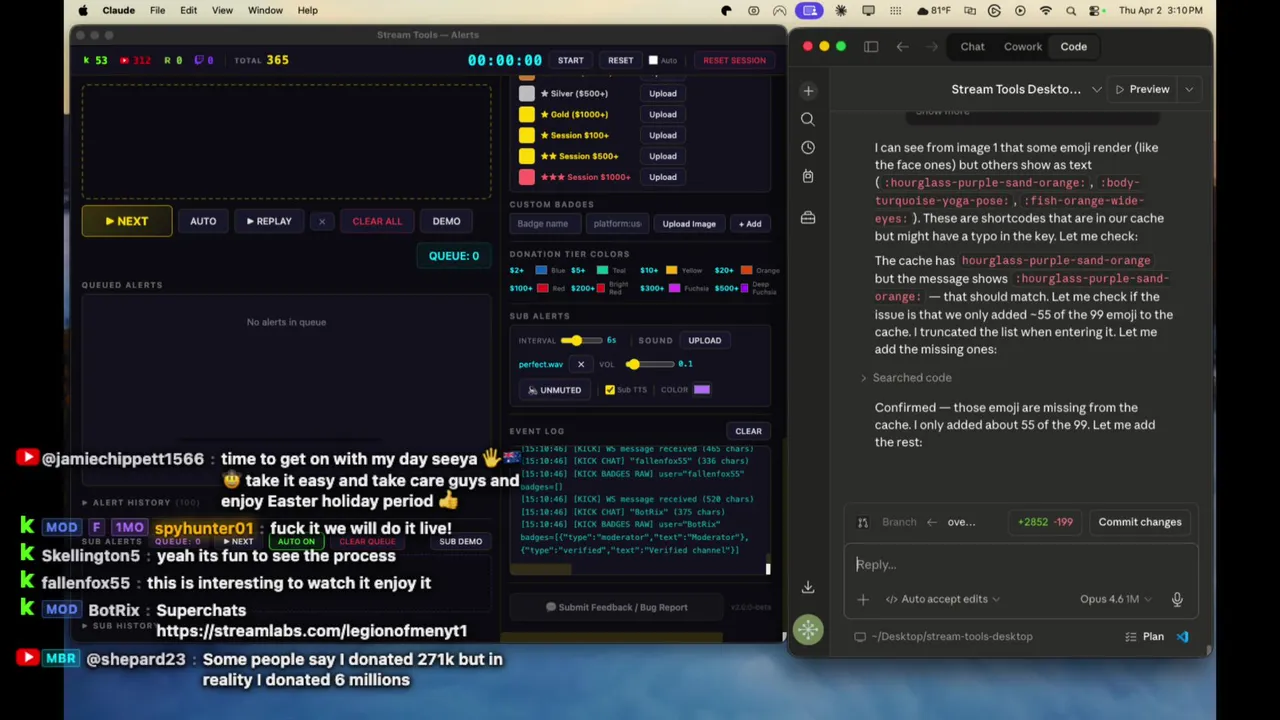Expand ALERT HISTORY section
The height and width of the screenshot is (720, 1280).
click(140, 502)
